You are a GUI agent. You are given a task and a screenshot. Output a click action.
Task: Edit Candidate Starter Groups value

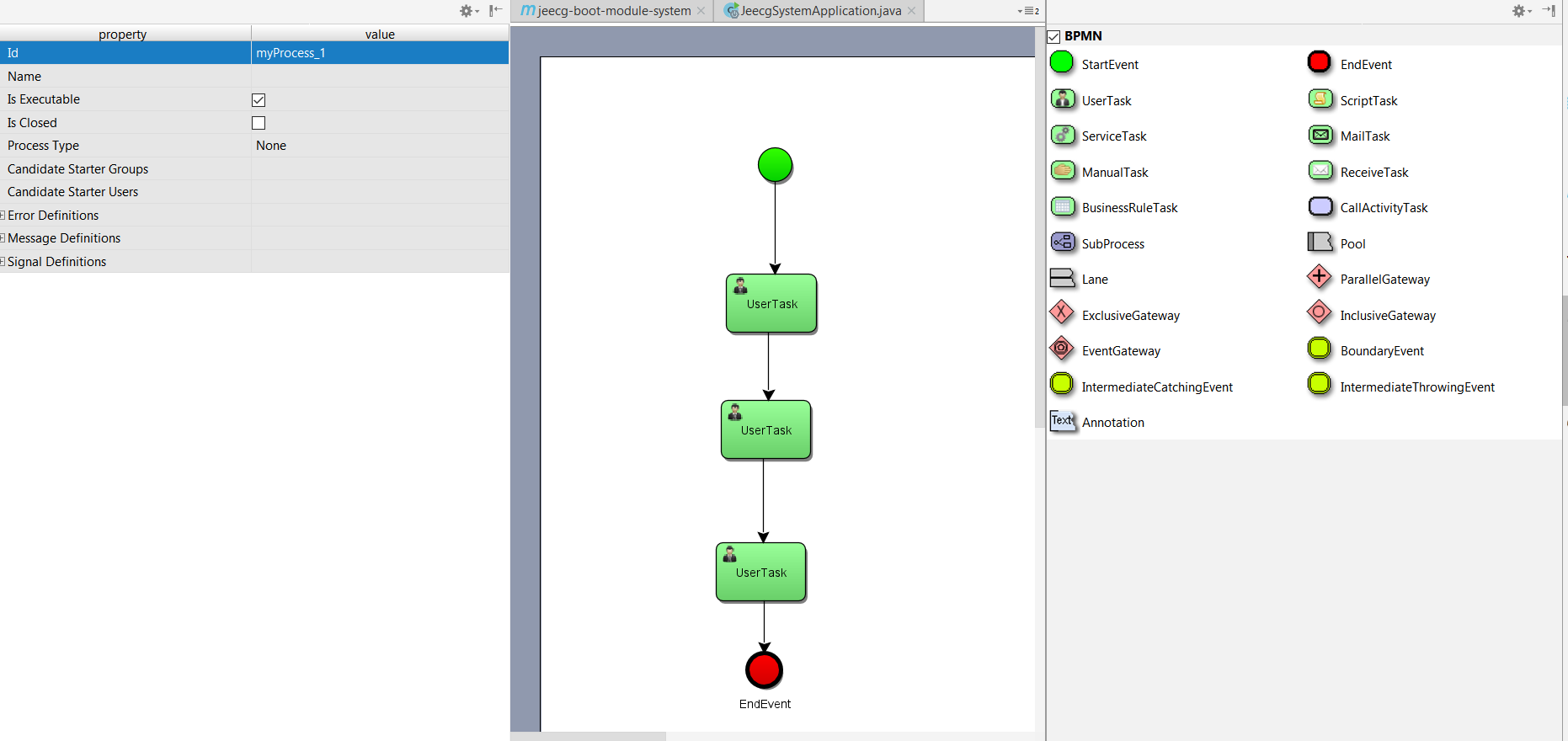(x=380, y=169)
